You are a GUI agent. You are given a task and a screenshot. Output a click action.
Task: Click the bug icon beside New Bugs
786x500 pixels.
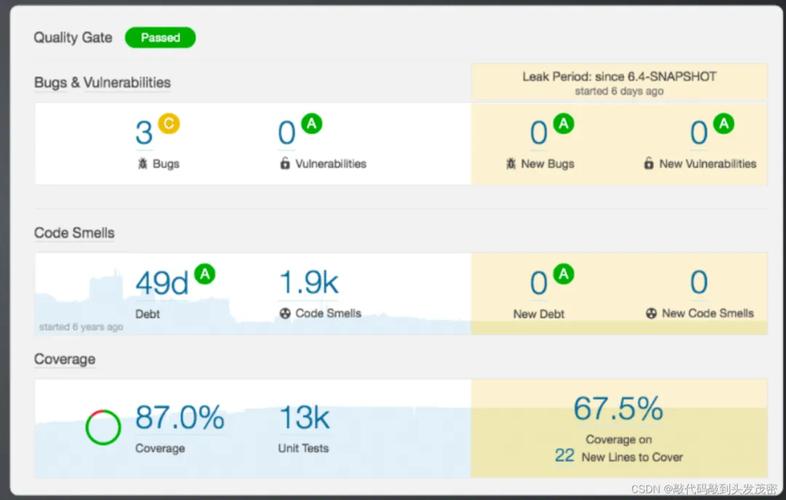tap(510, 164)
